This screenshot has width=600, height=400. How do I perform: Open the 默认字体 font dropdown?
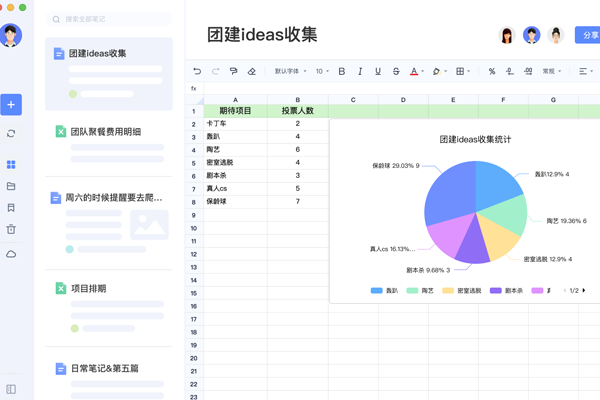291,72
